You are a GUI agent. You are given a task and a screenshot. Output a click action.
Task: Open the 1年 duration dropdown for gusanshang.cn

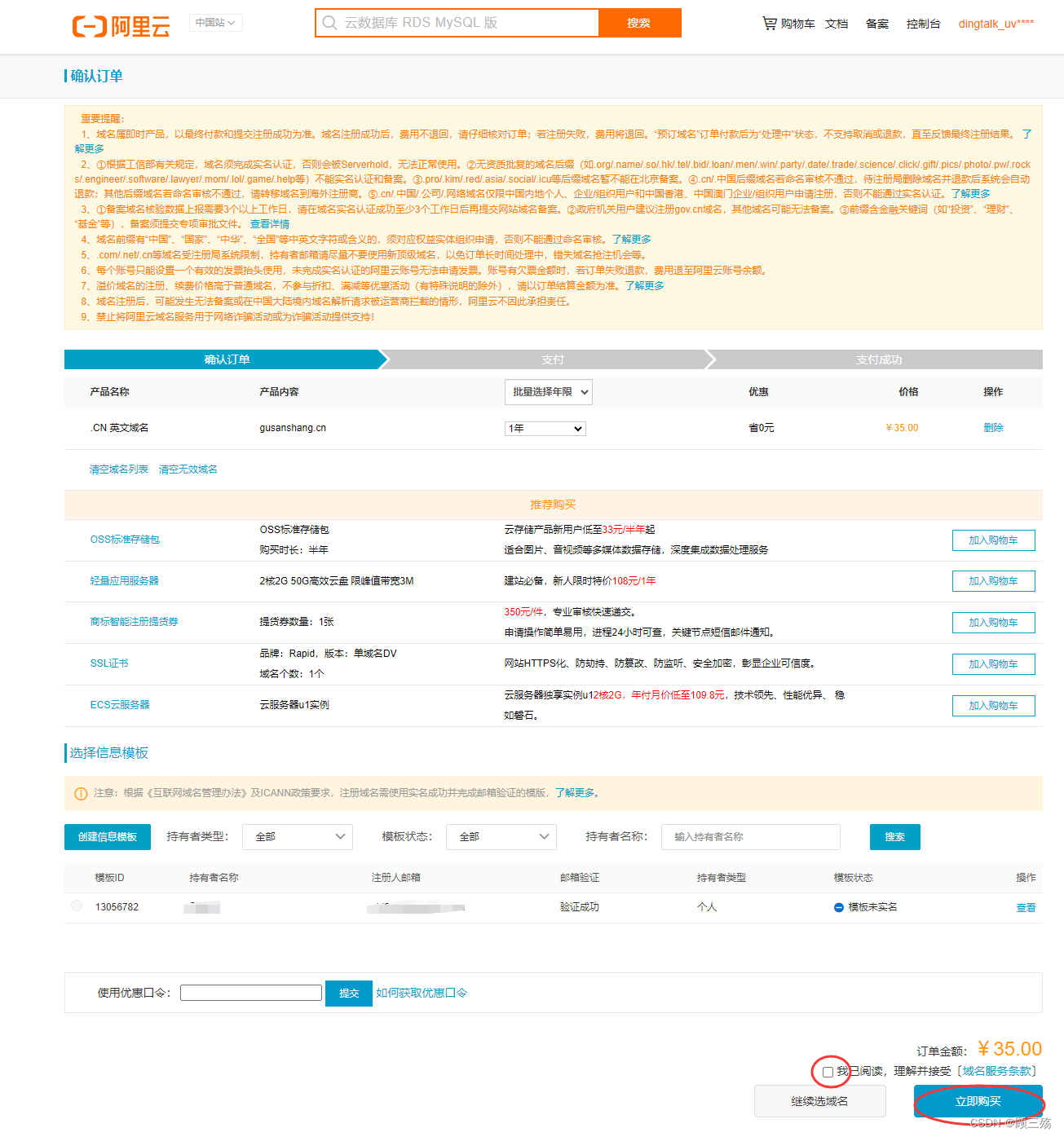pos(545,429)
